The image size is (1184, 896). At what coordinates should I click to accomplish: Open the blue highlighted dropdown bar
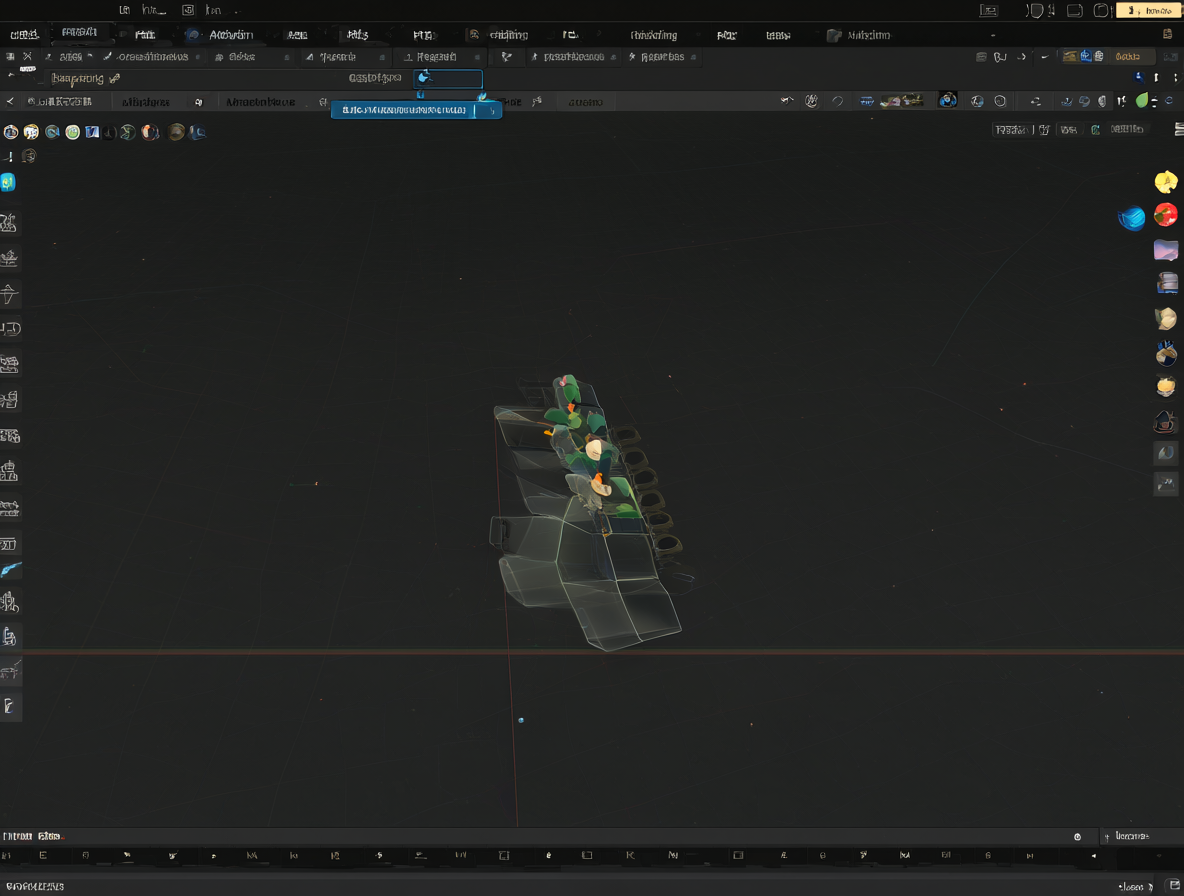[416, 110]
